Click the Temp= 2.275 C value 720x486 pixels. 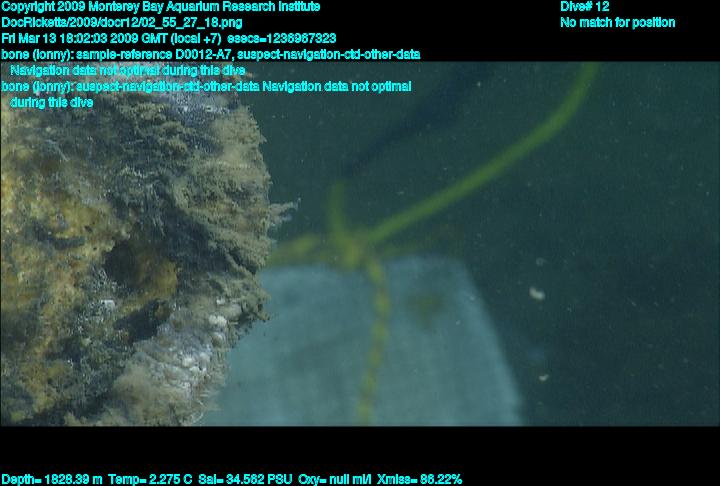point(150,480)
